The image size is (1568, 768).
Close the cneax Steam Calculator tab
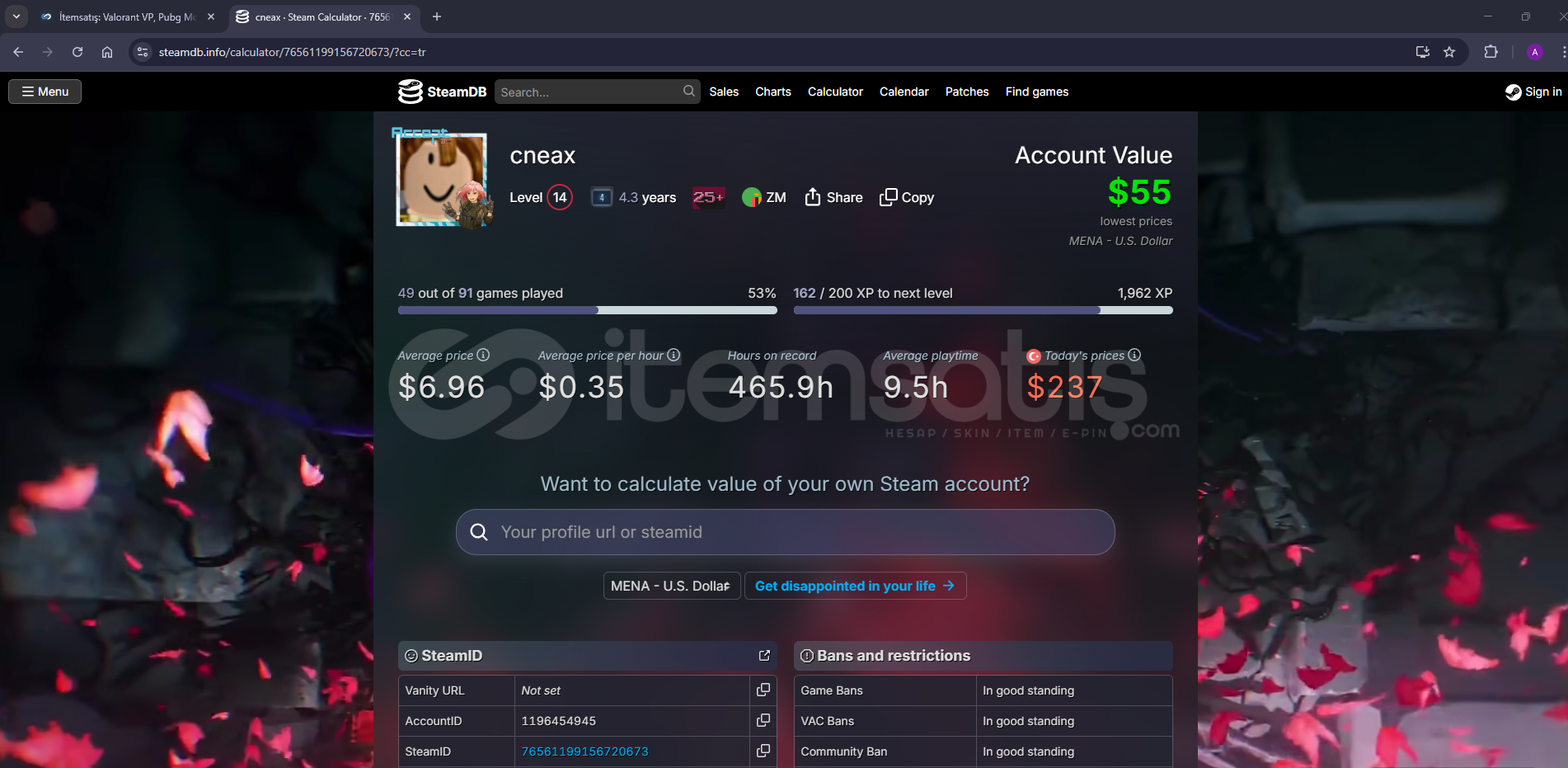(x=407, y=16)
